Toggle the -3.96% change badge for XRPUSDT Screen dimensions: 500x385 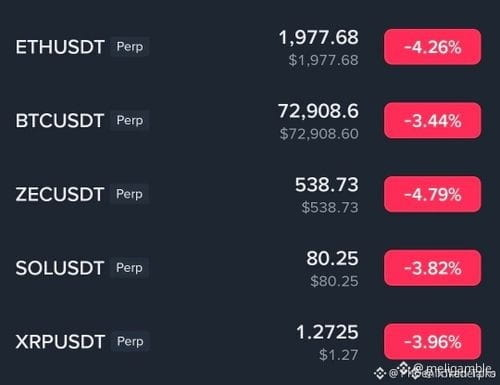pos(432,342)
